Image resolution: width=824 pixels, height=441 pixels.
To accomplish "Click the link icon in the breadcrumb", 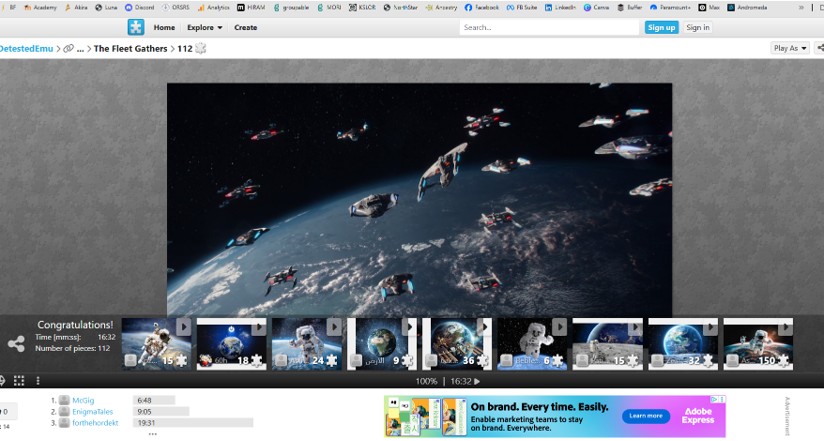I will point(68,48).
